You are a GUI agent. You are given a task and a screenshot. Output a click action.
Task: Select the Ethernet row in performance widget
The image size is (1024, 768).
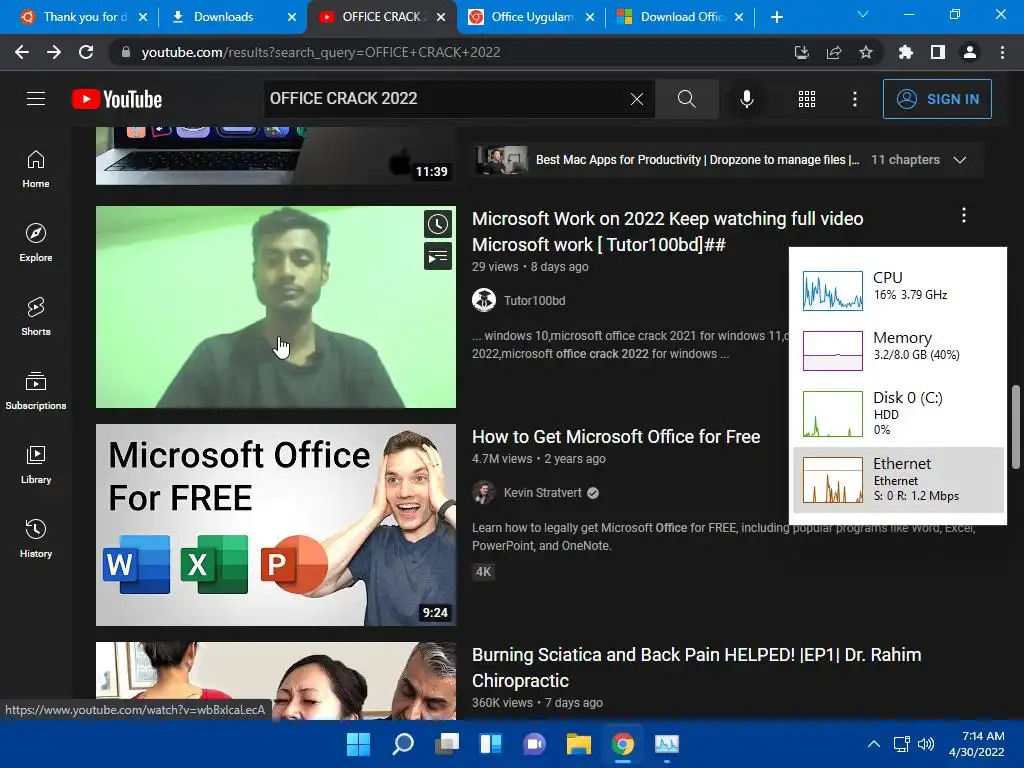(x=898, y=480)
